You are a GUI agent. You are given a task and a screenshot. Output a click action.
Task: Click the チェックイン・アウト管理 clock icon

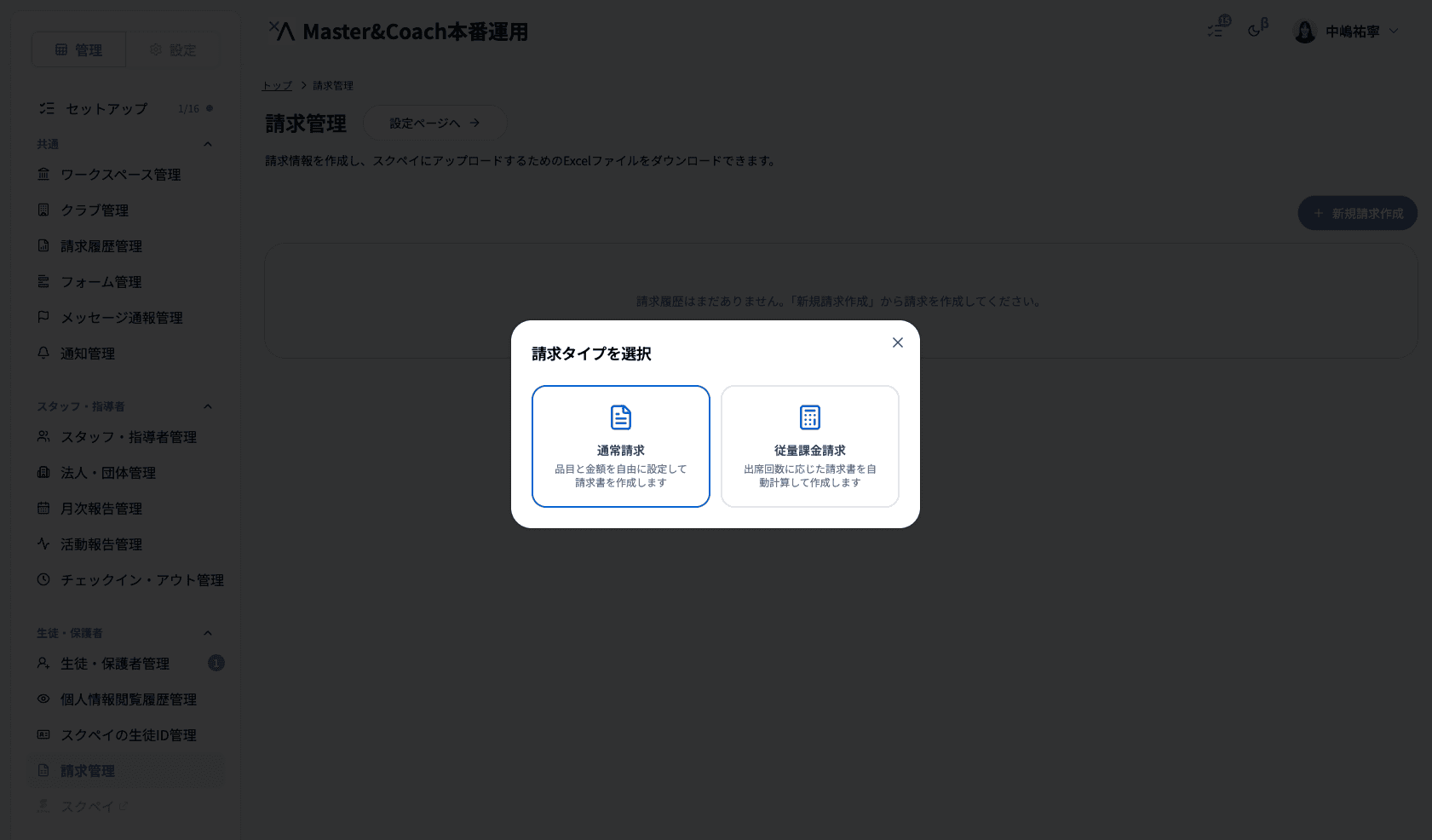point(43,579)
